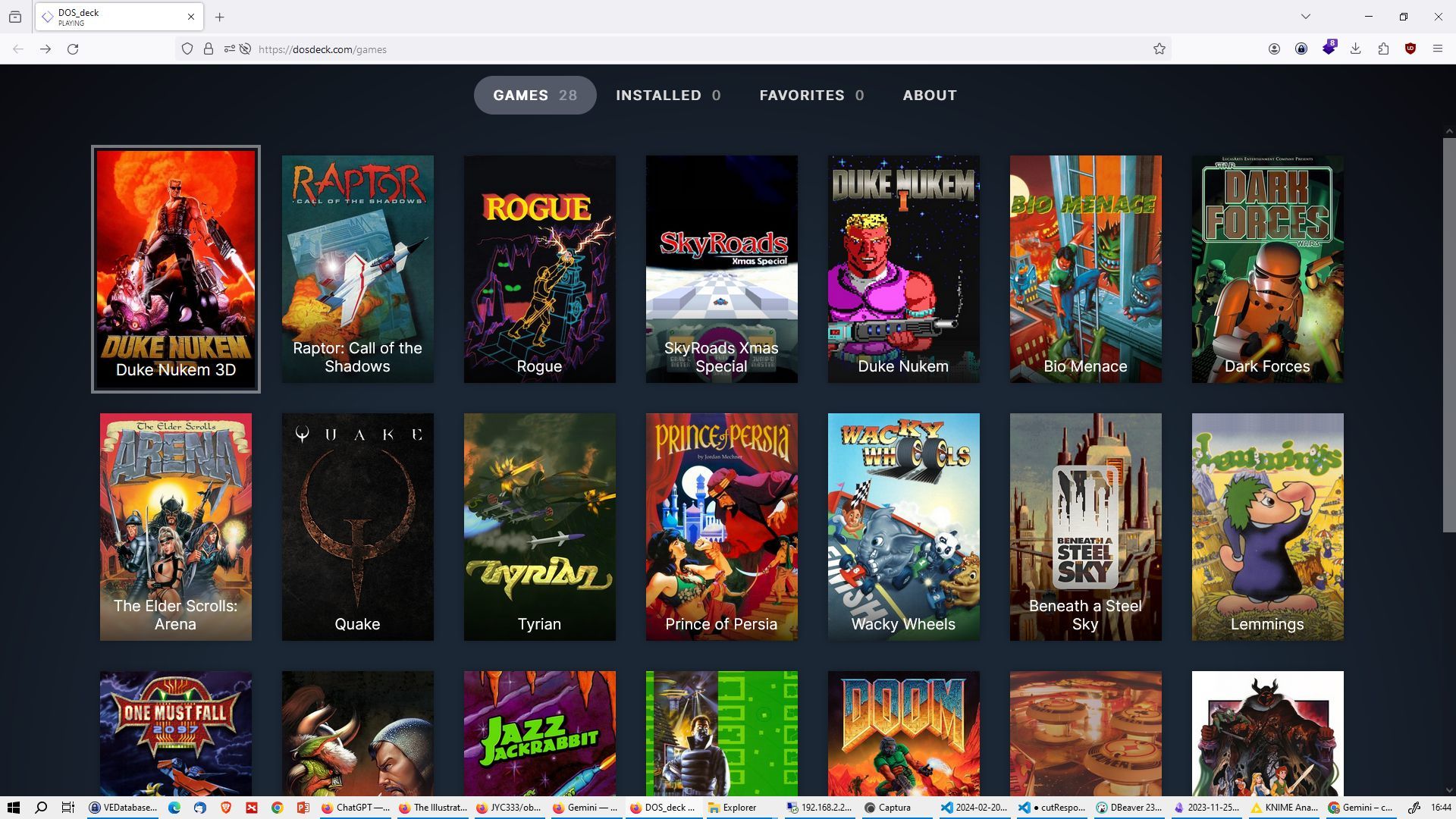Open Task View on taskbar
The height and width of the screenshot is (819, 1456).
tap(67, 808)
